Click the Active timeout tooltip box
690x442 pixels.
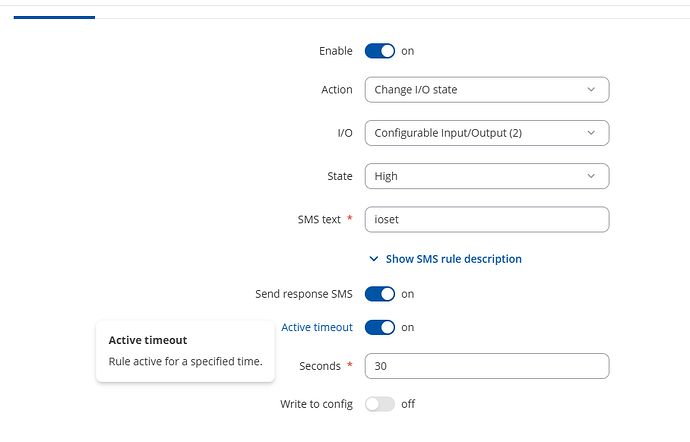(x=185, y=351)
